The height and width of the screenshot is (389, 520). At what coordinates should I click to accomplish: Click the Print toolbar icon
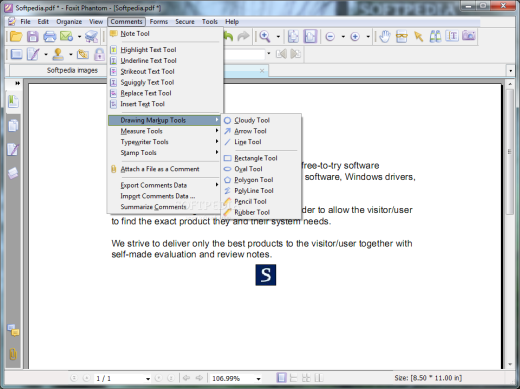(x=50, y=36)
